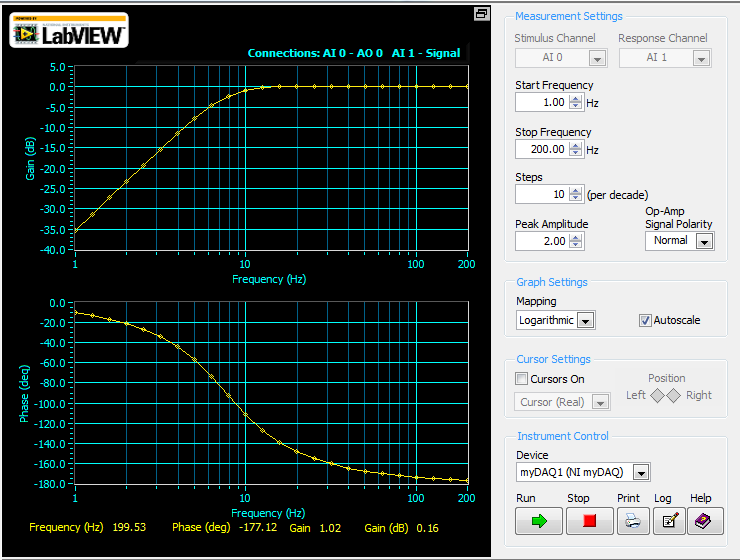740x560 pixels.
Task: Expand Op-Amp Signal Polarity Normal dropdown
Action: (x=705, y=242)
